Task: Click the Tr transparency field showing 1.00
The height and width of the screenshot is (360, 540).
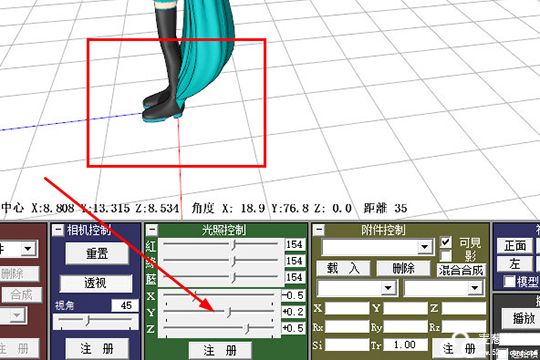Action: (405, 344)
